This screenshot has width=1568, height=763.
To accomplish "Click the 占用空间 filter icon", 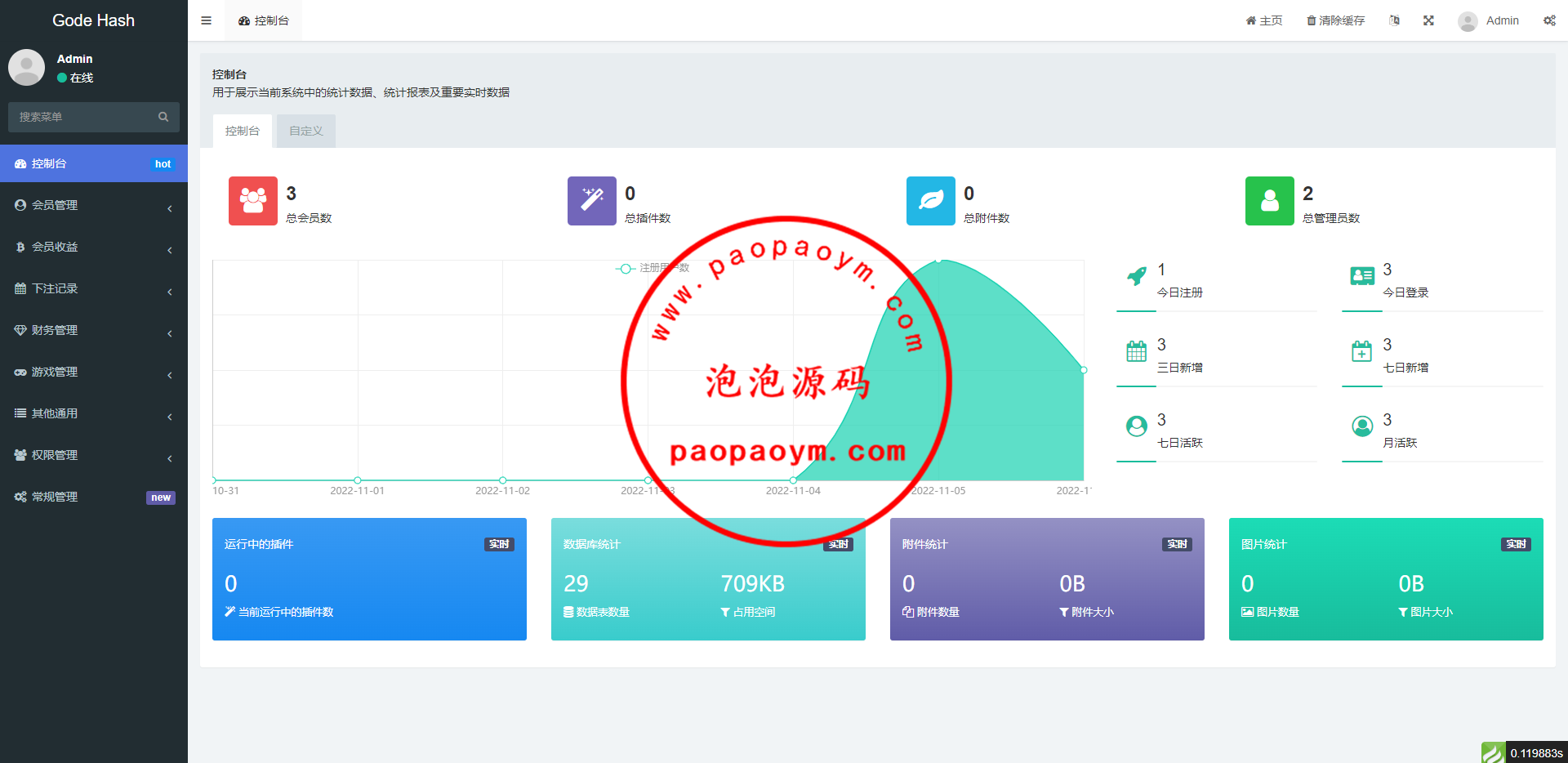I will tap(725, 612).
